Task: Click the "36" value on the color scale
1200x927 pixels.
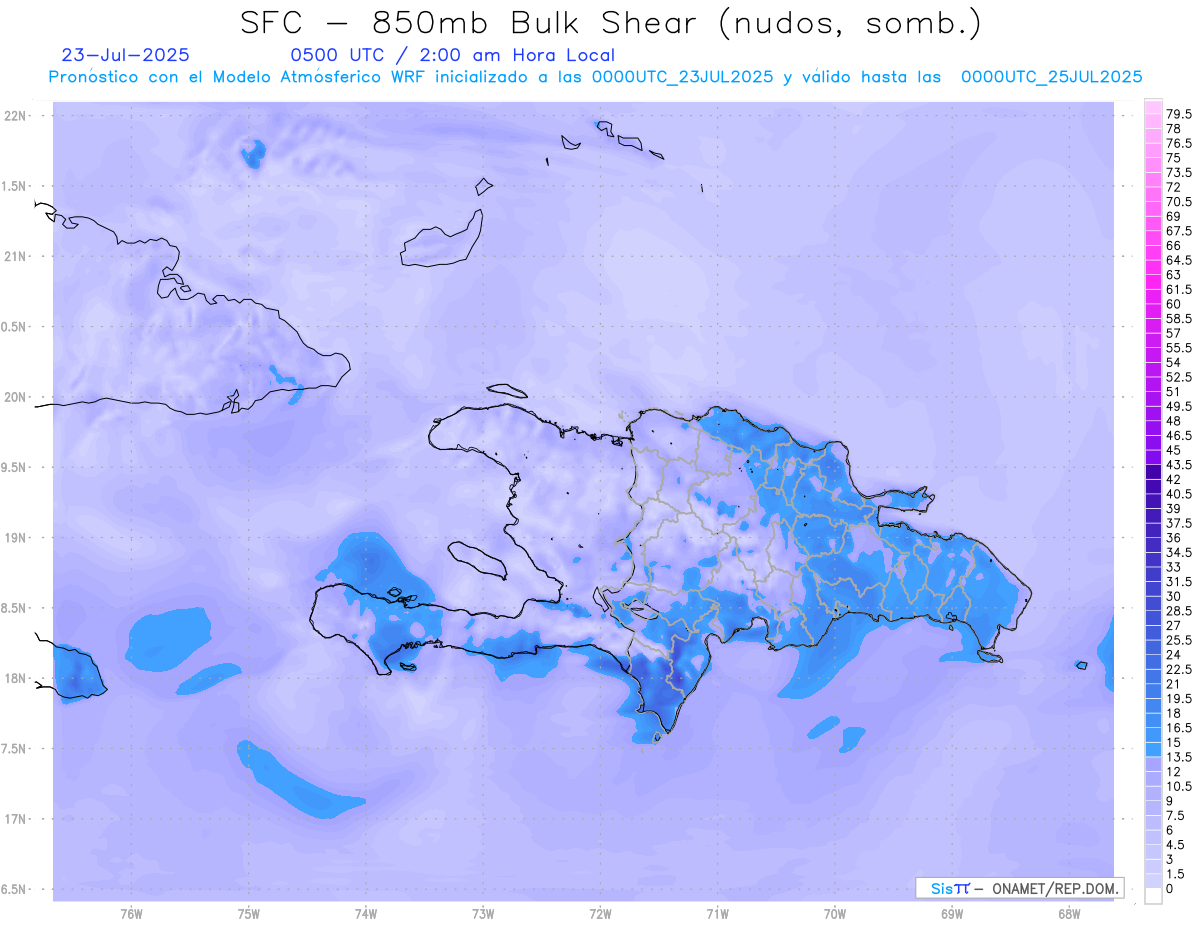Action: pyautogui.click(x=1174, y=538)
